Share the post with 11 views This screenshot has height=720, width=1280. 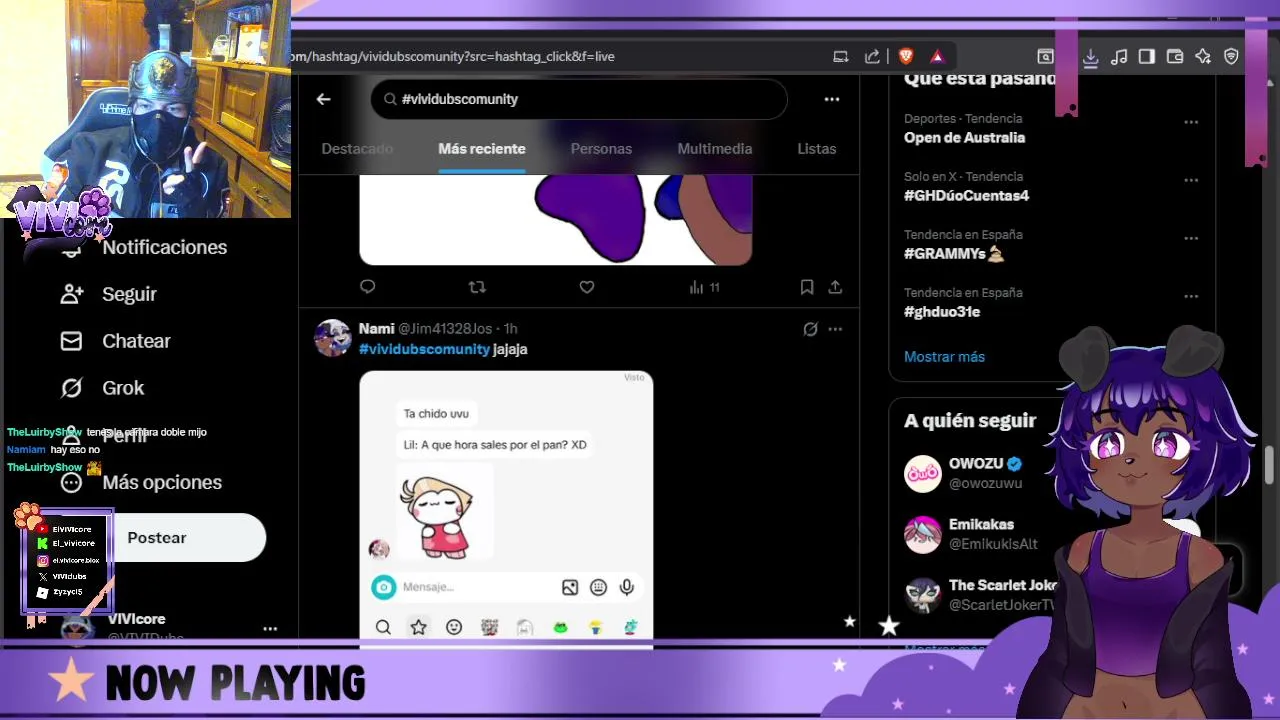835,287
